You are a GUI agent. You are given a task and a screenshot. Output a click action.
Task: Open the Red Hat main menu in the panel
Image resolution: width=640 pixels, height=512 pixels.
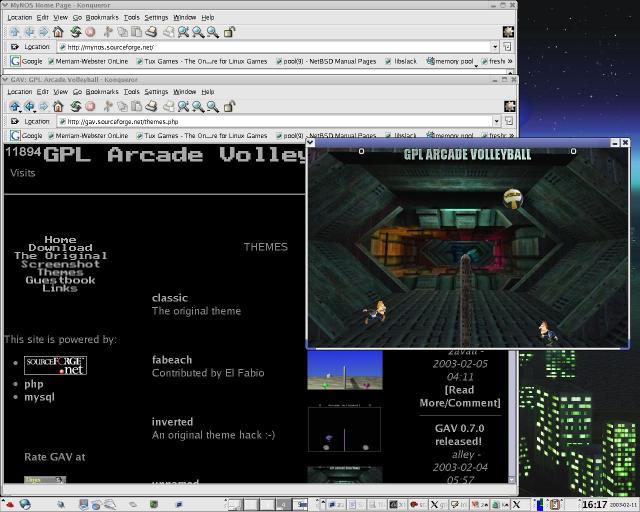point(10,505)
